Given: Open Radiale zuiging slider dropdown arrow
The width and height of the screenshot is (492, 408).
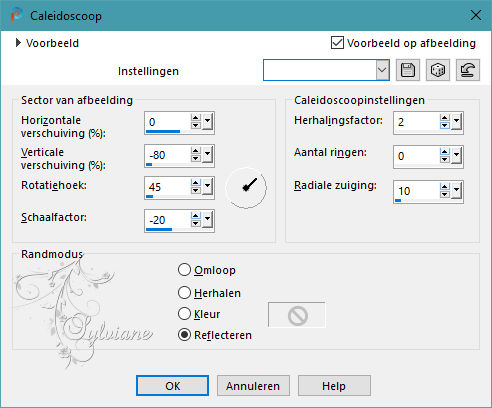Looking at the screenshot, I should pos(457,191).
